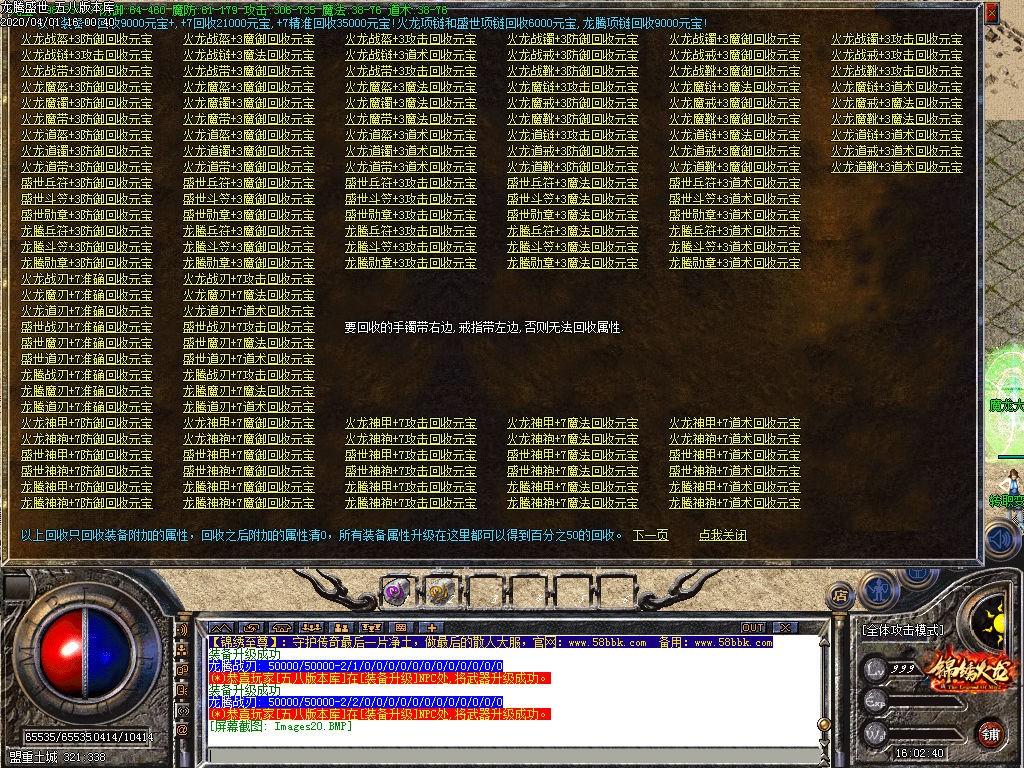The image size is (1024, 768).
Task: Use the orange scroll item in the quick belt
Action: click(440, 593)
